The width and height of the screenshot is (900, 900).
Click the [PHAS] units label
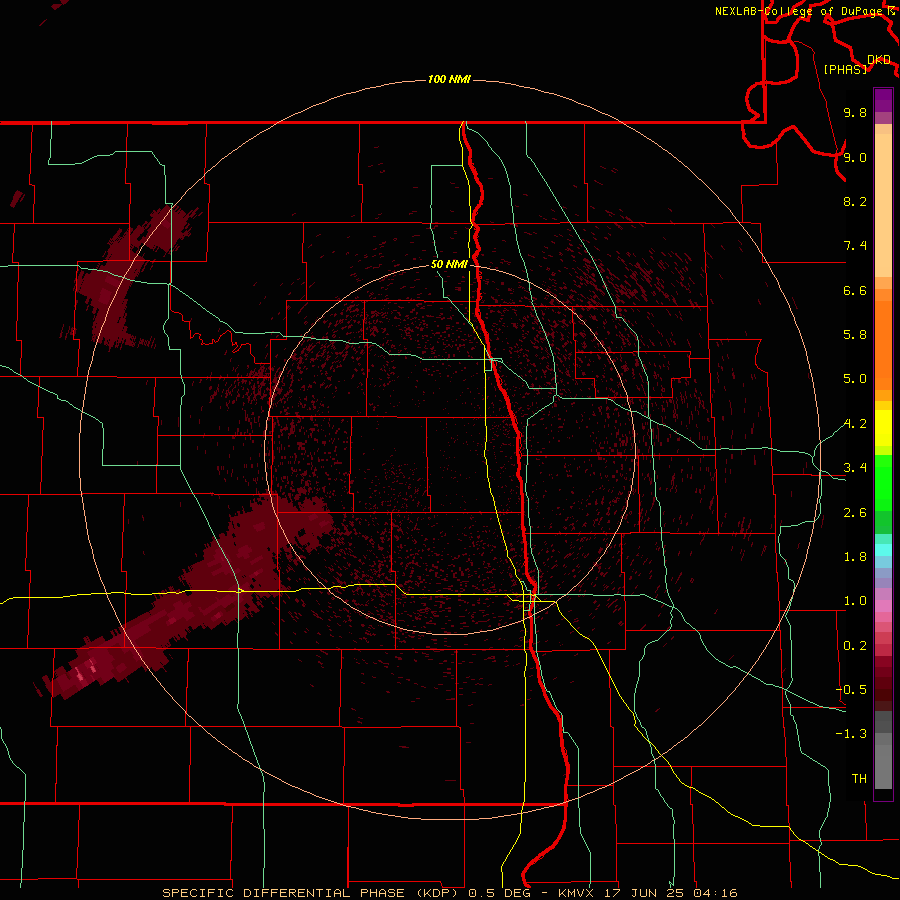pos(845,69)
